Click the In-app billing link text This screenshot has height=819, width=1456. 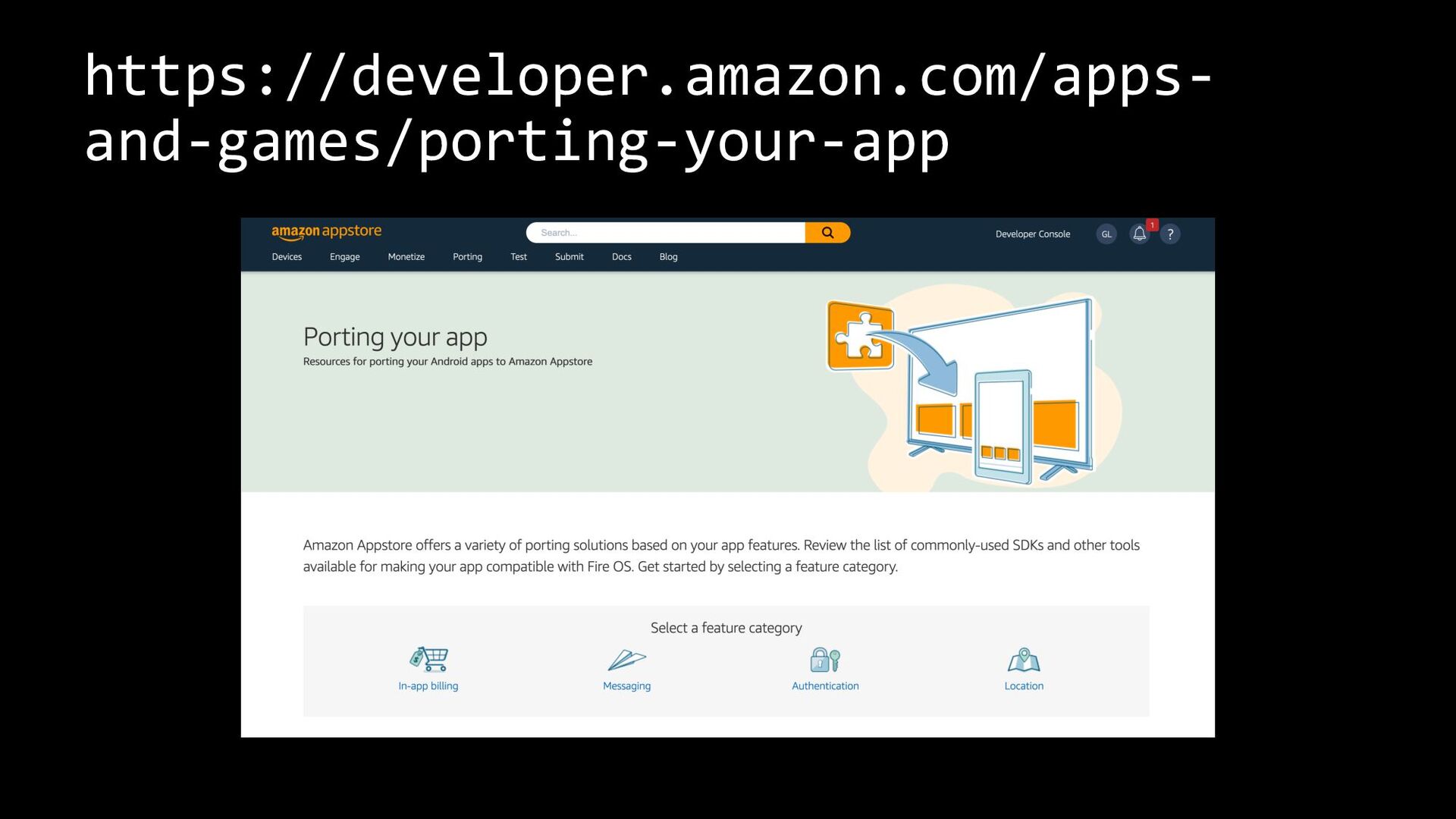(x=428, y=686)
